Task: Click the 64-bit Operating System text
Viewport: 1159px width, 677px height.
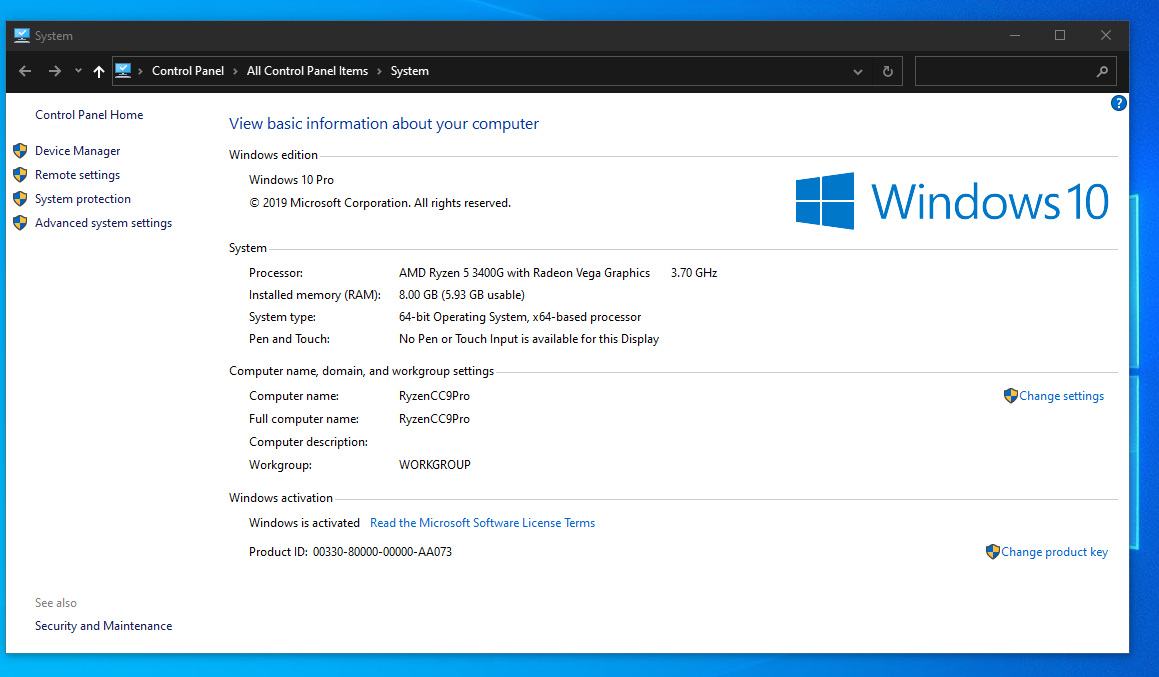Action: [x=520, y=317]
